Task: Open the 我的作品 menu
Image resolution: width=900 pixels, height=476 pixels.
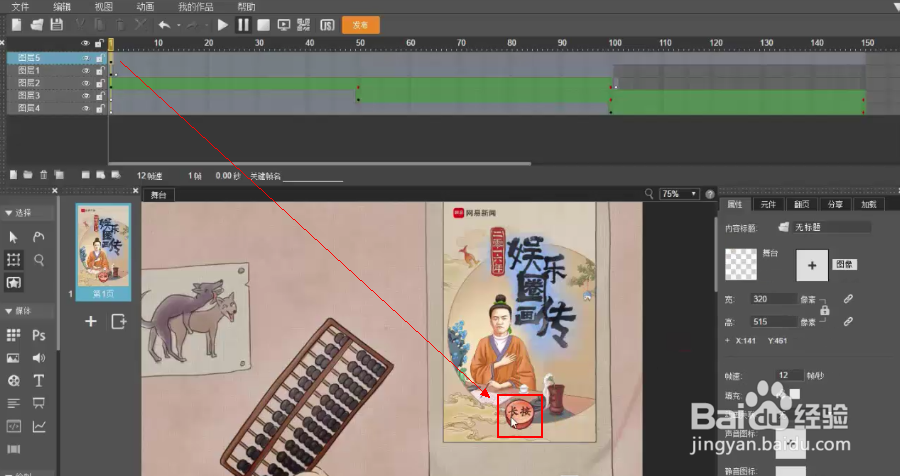Action: coord(196,7)
